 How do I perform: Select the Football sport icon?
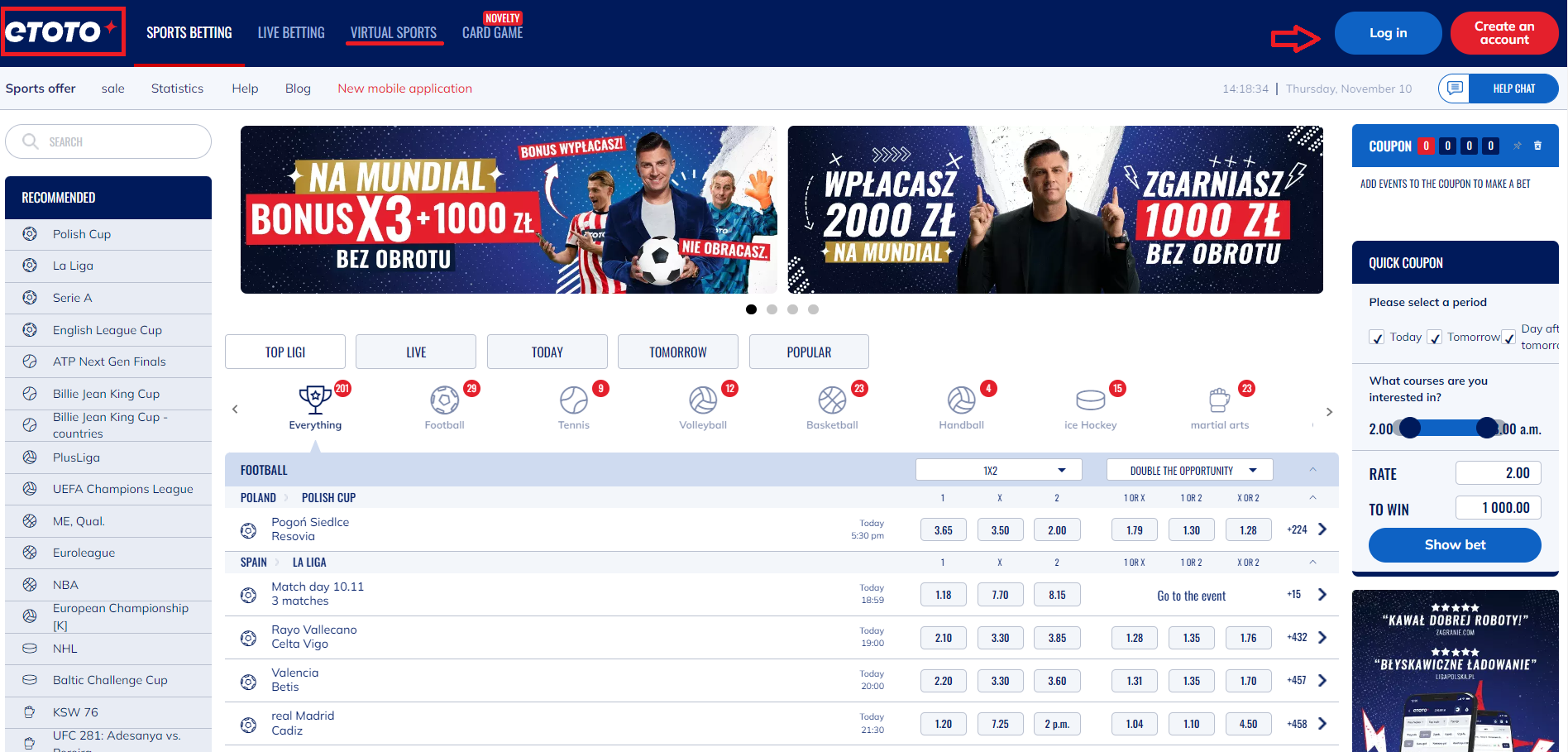point(444,400)
